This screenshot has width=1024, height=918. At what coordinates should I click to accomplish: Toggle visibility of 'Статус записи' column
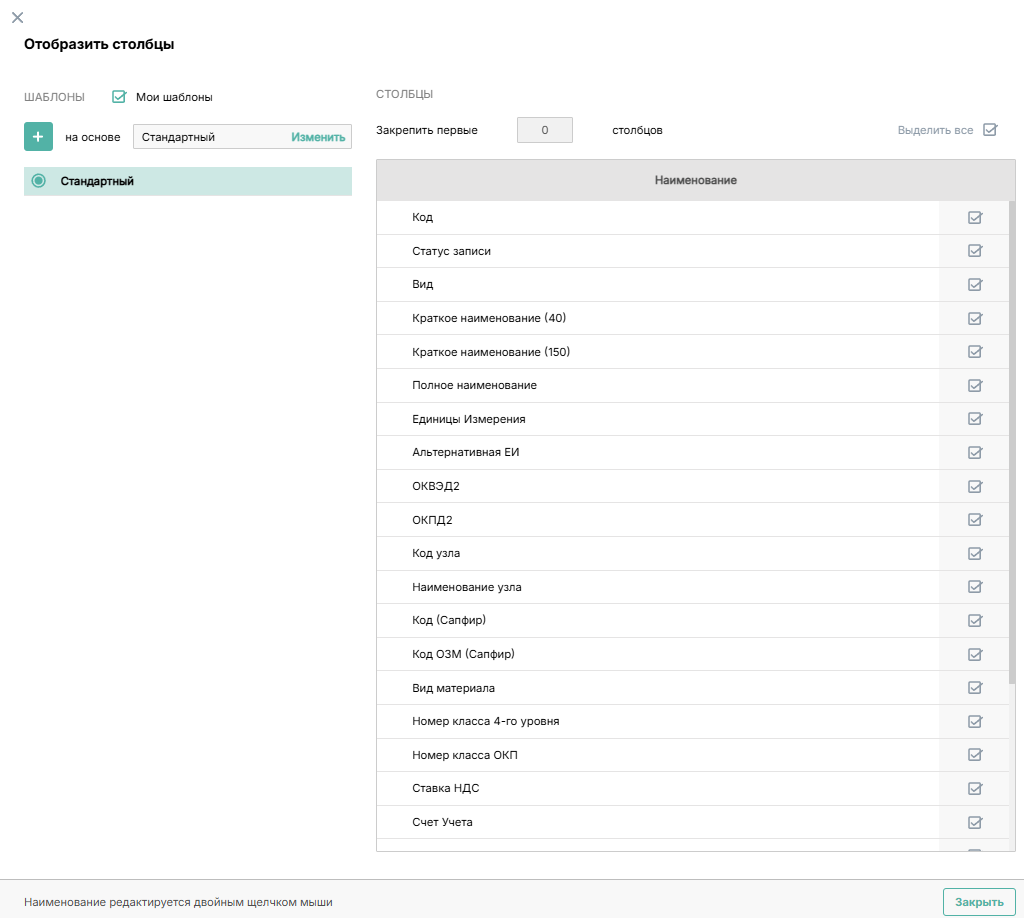974,251
